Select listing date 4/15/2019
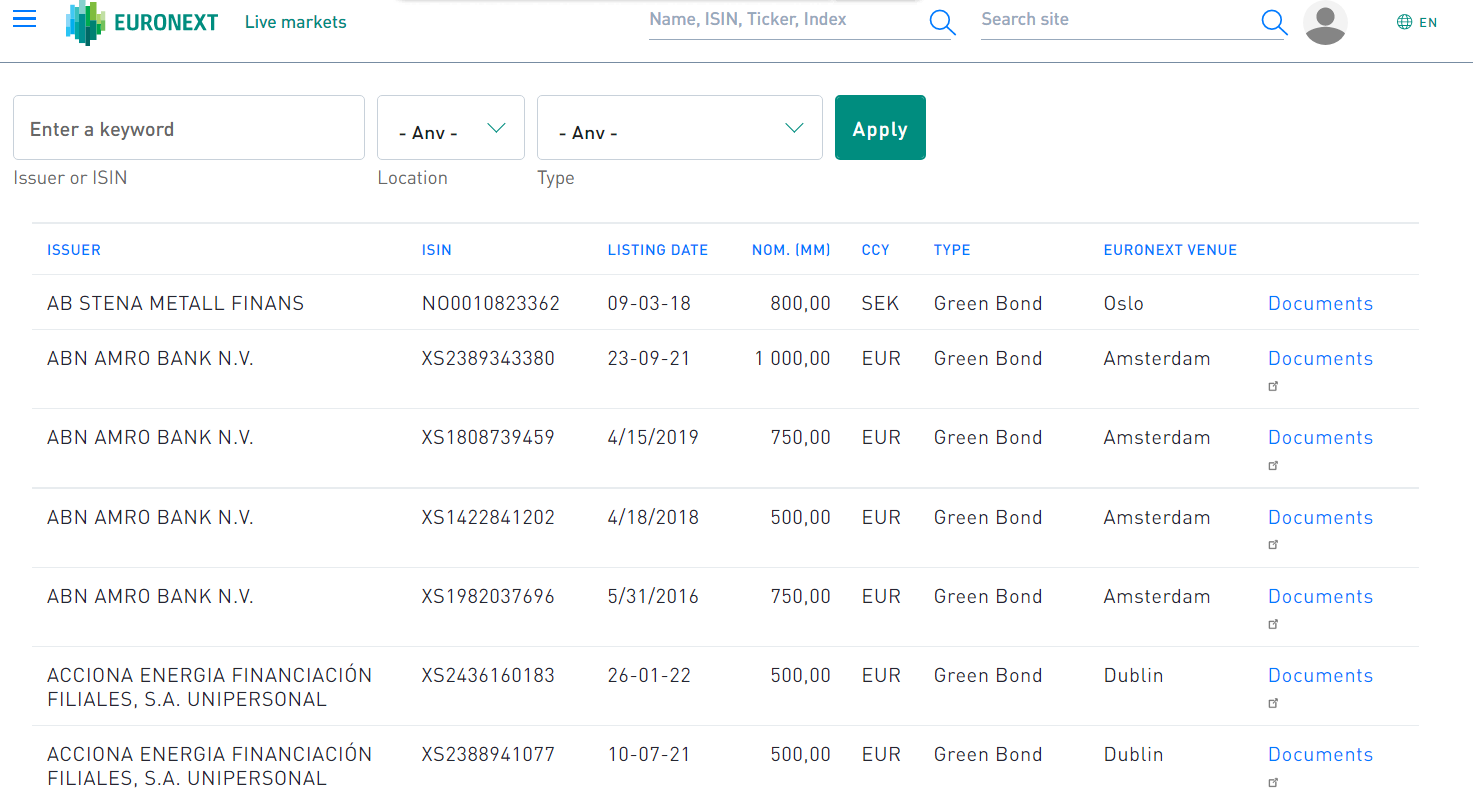This screenshot has width=1473, height=799. coord(653,437)
